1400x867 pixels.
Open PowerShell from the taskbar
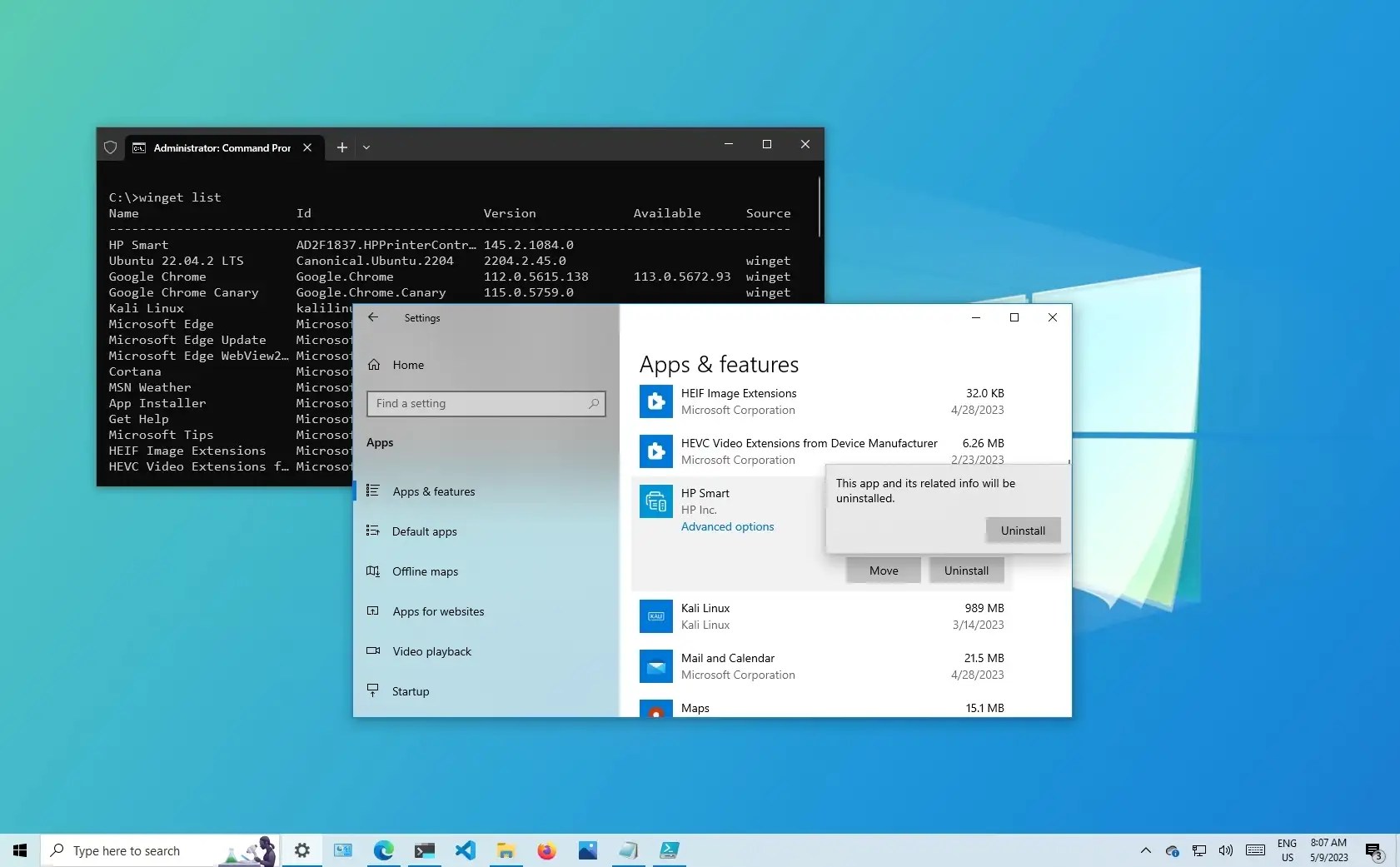click(x=670, y=850)
